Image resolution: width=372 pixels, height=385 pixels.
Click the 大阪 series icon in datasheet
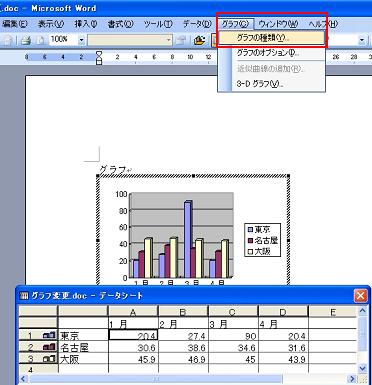[49, 359]
